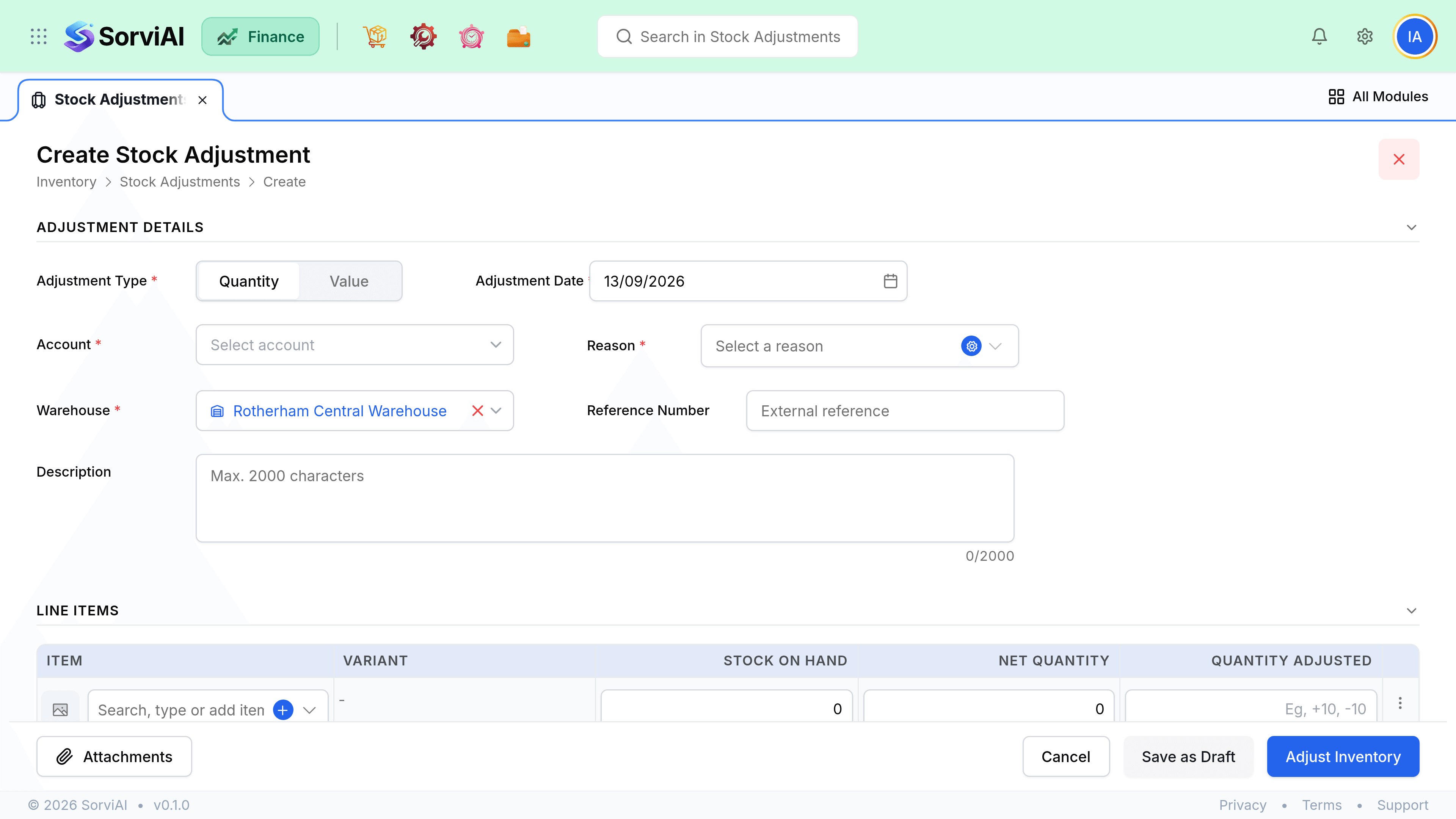Open the apps grid launcher
Image resolution: width=1456 pixels, height=819 pixels.
pos(38,37)
